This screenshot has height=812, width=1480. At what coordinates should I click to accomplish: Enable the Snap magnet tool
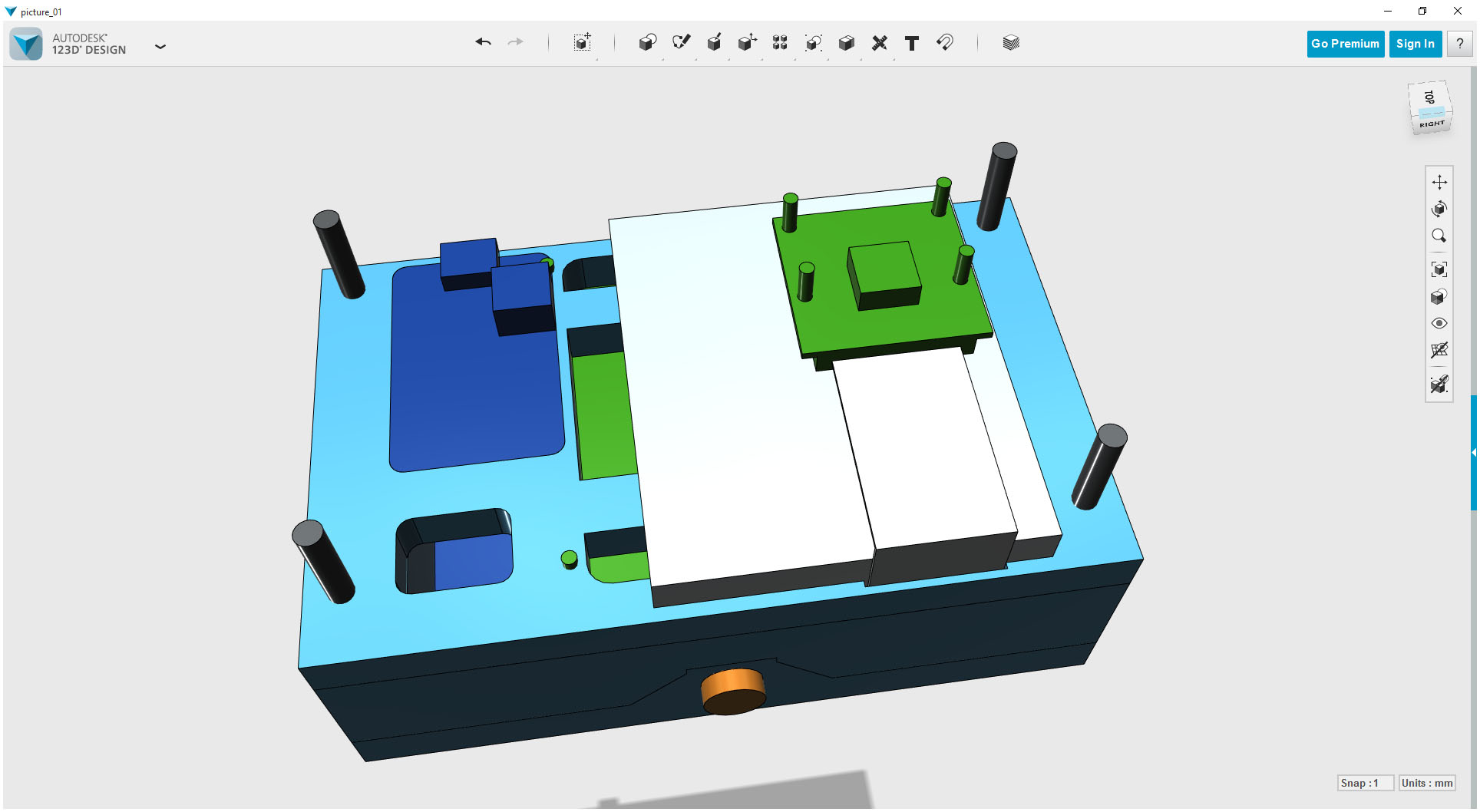coord(945,43)
